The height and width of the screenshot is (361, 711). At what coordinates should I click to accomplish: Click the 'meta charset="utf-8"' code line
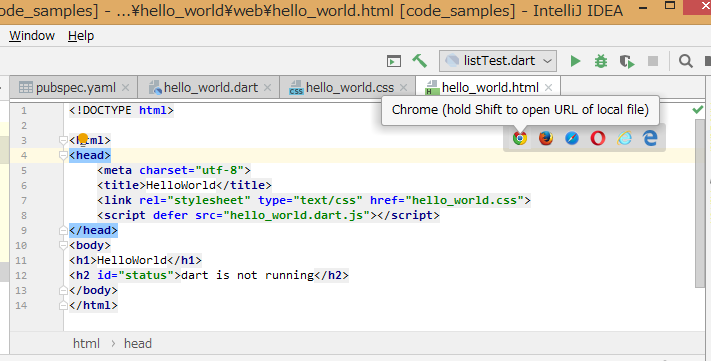(x=174, y=171)
